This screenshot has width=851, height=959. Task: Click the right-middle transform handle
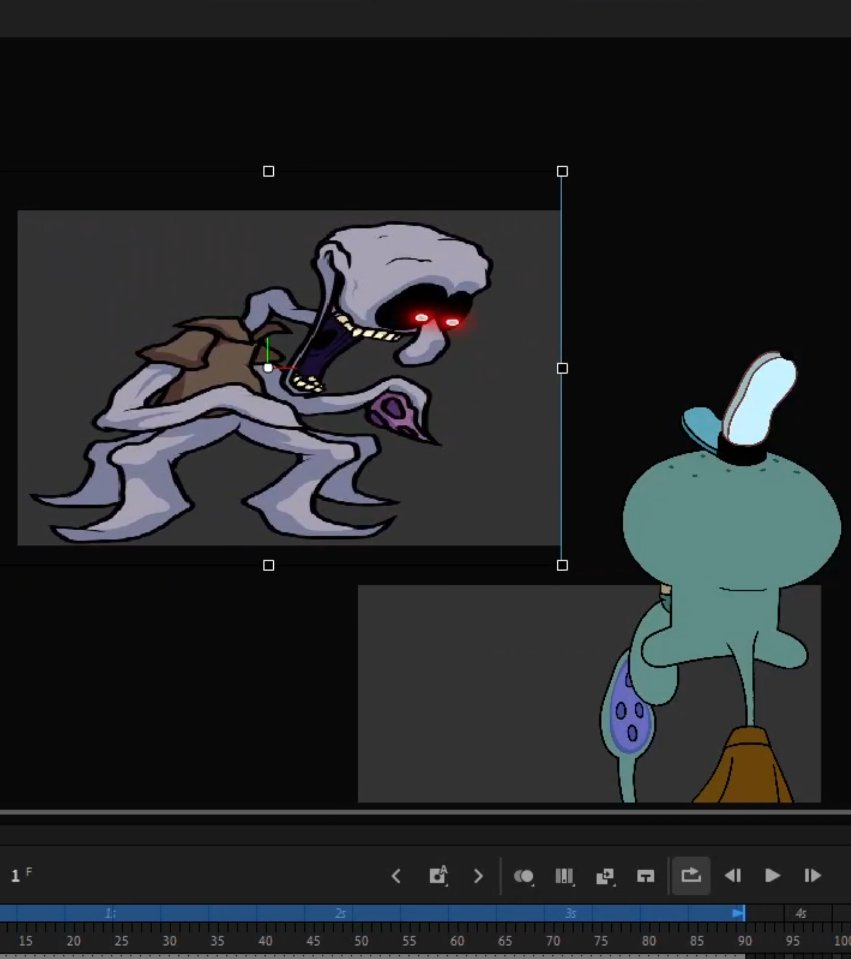click(562, 368)
